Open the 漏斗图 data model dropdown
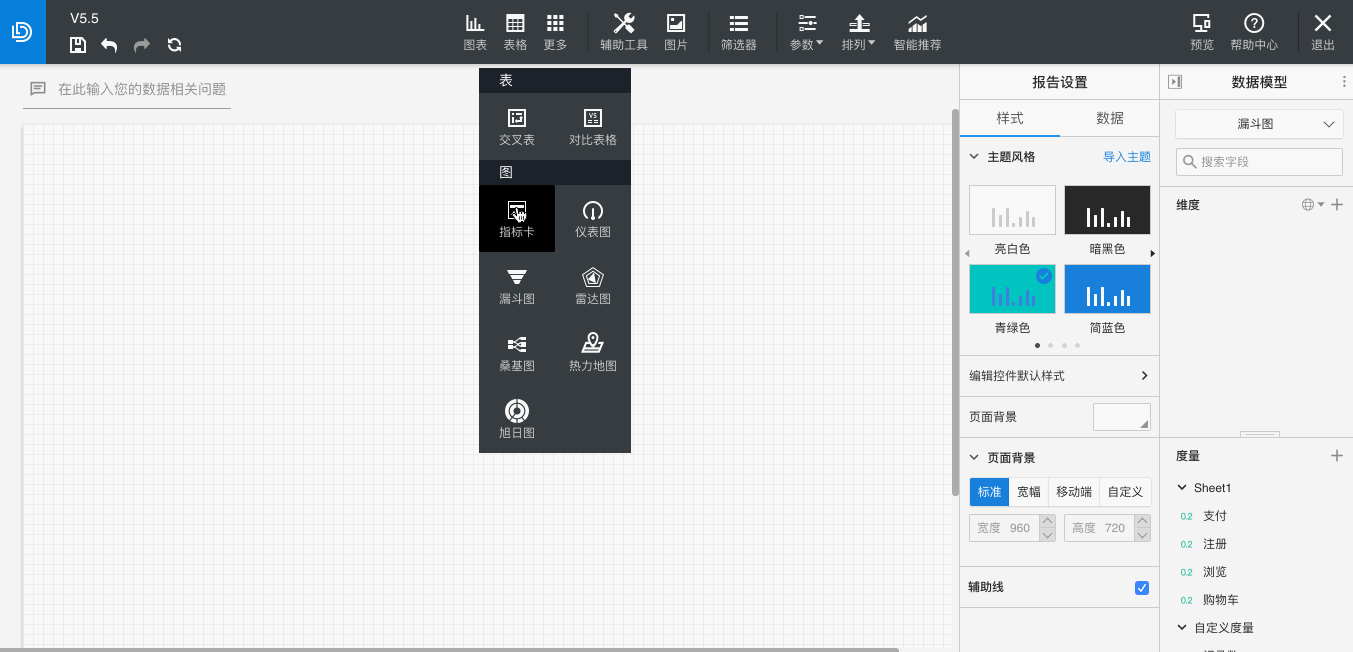Viewport: 1353px width, 652px height. 1258,124
